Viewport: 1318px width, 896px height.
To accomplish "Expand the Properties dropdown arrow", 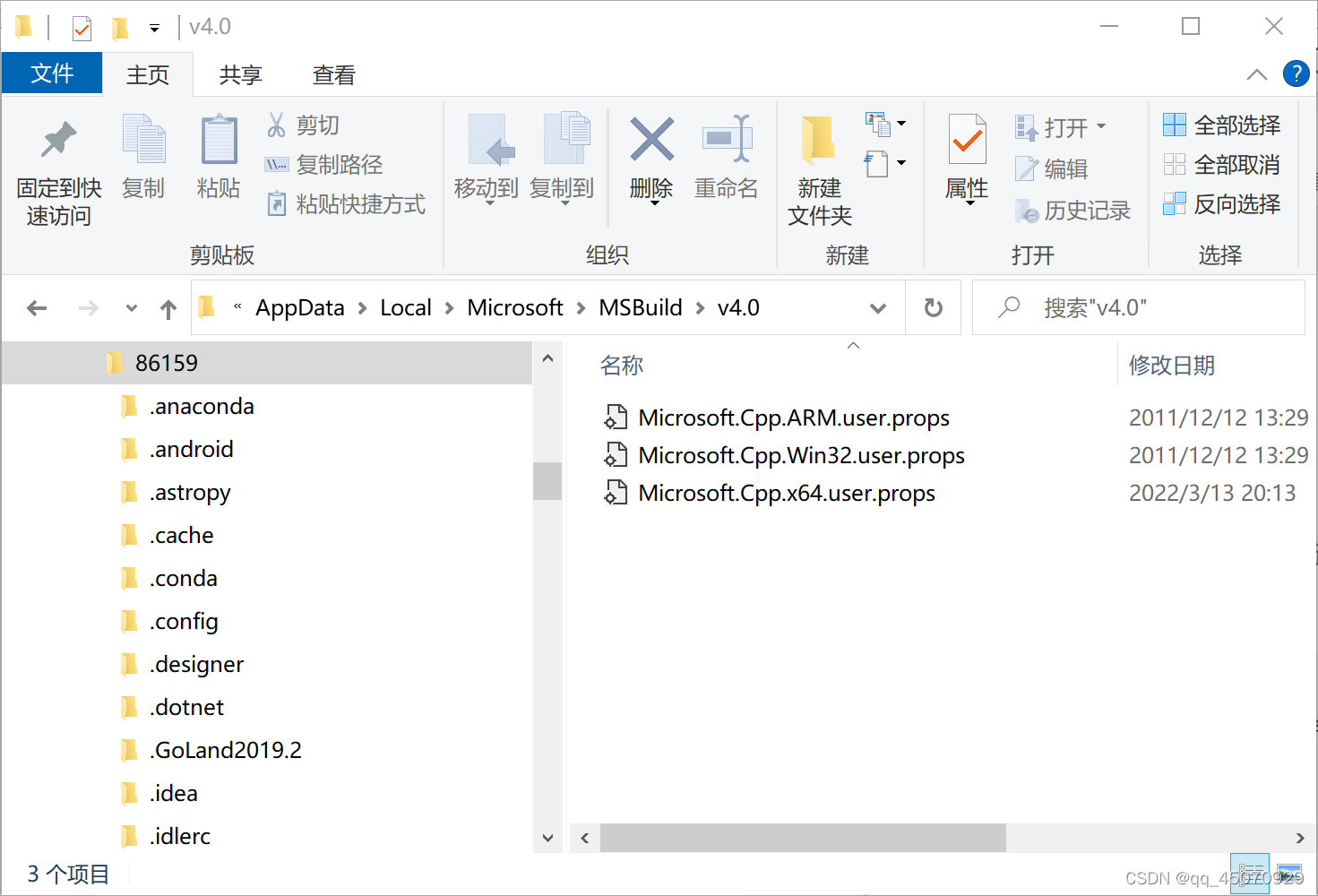I will [x=969, y=203].
